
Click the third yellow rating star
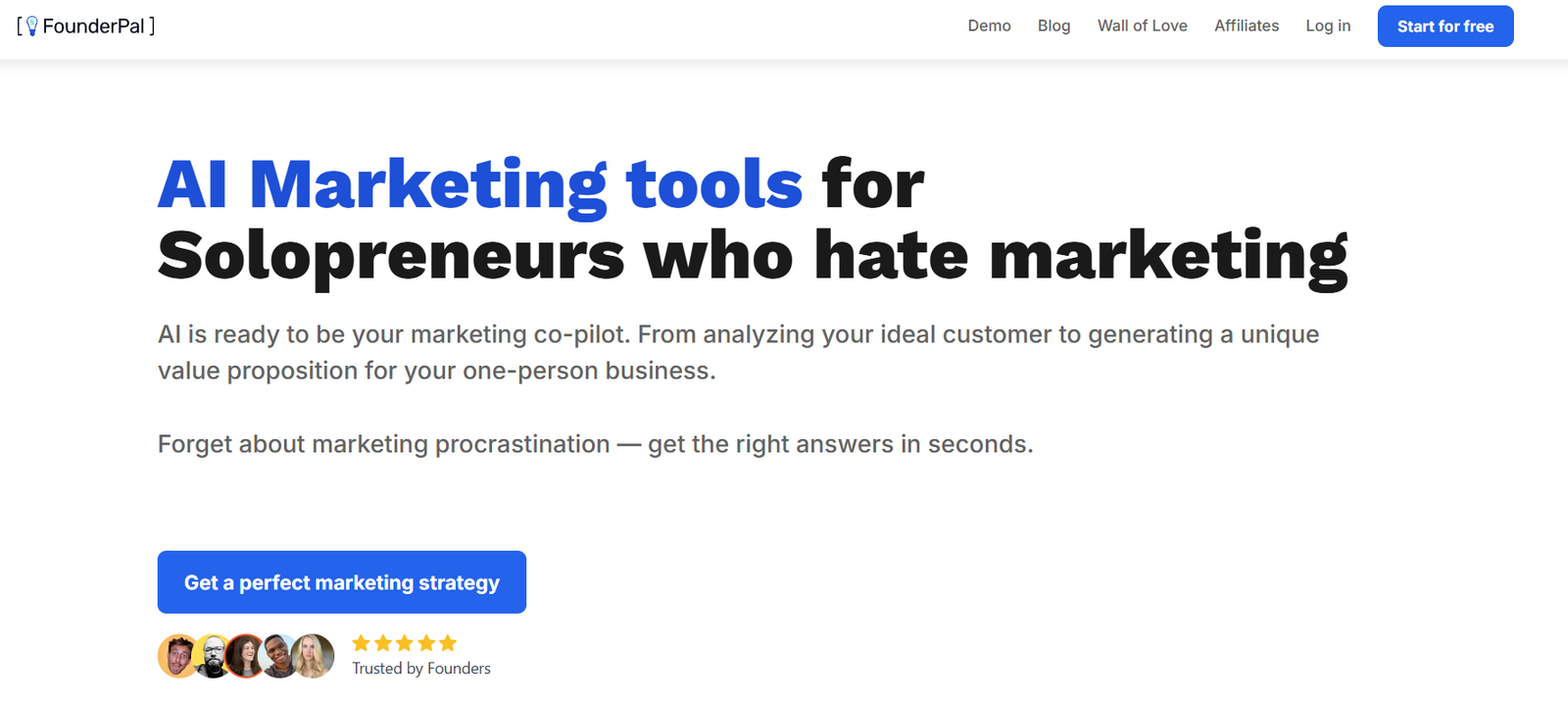coord(405,643)
